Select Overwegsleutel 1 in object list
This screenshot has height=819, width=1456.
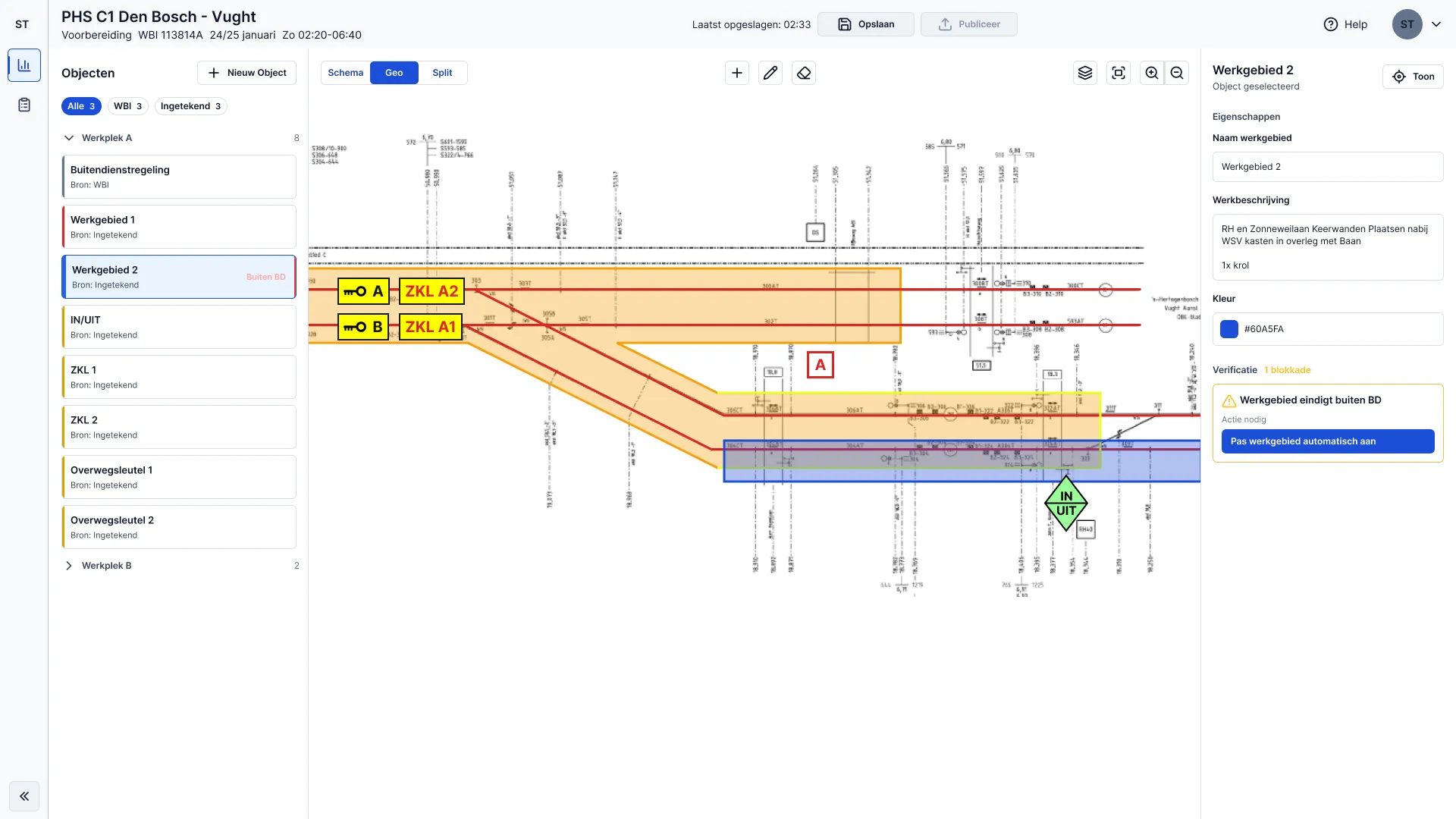(179, 477)
